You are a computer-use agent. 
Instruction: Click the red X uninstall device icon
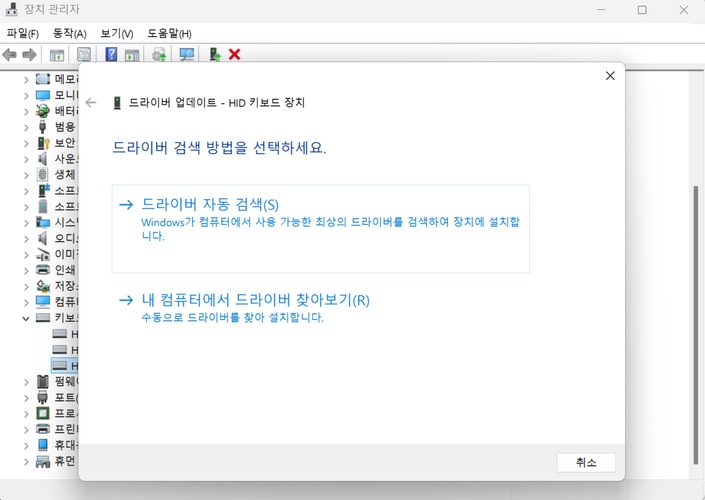click(x=234, y=54)
